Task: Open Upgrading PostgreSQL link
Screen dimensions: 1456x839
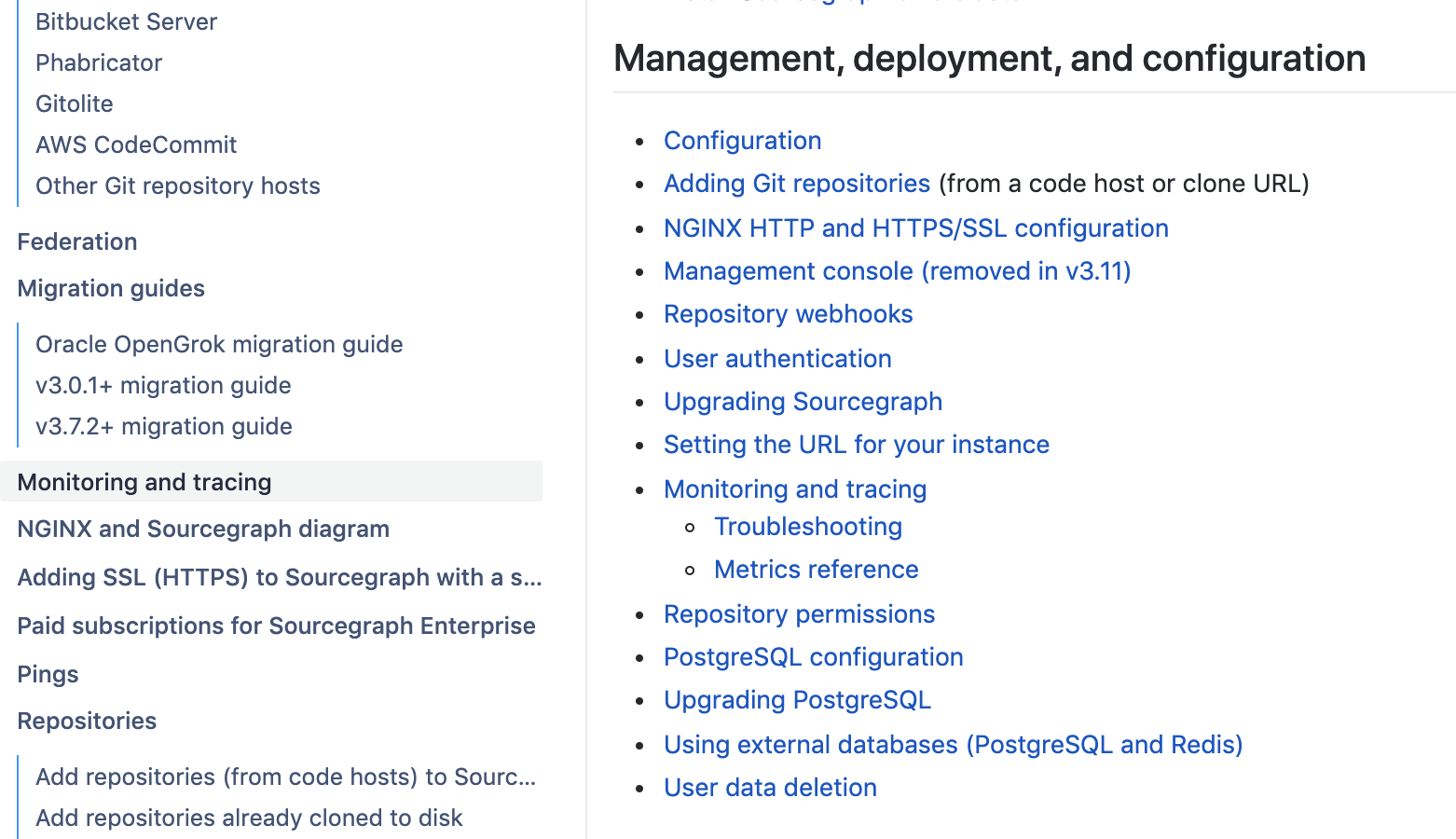Action: click(798, 700)
